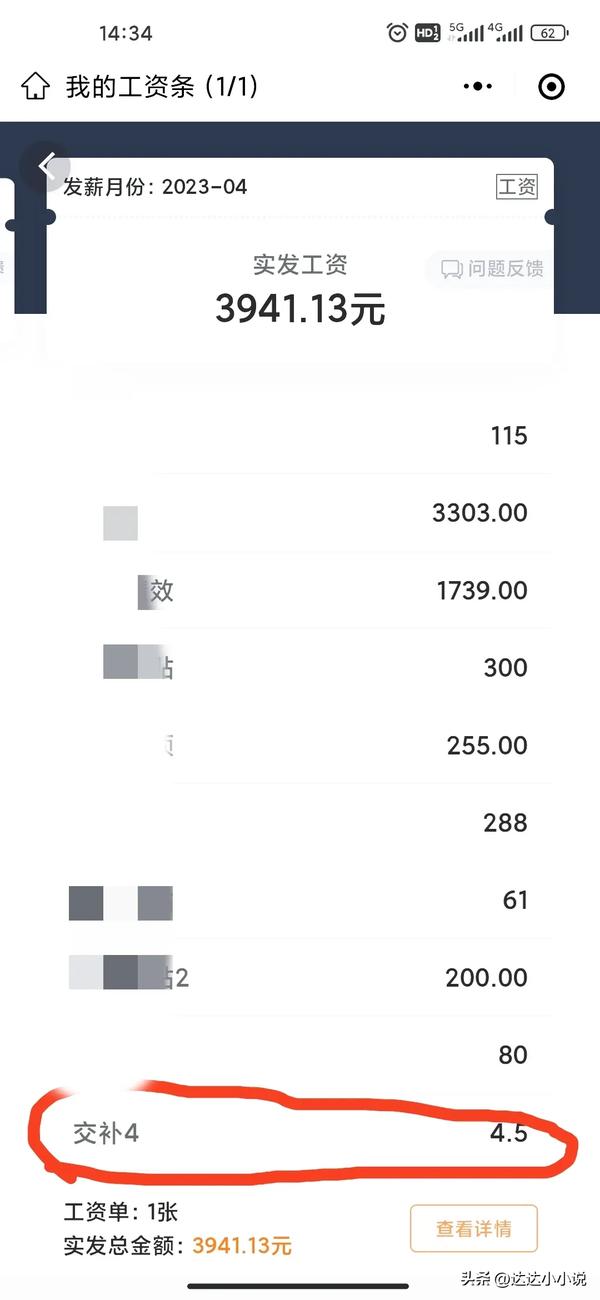Tap the 我的工资条 (1/1) title

coord(162,87)
